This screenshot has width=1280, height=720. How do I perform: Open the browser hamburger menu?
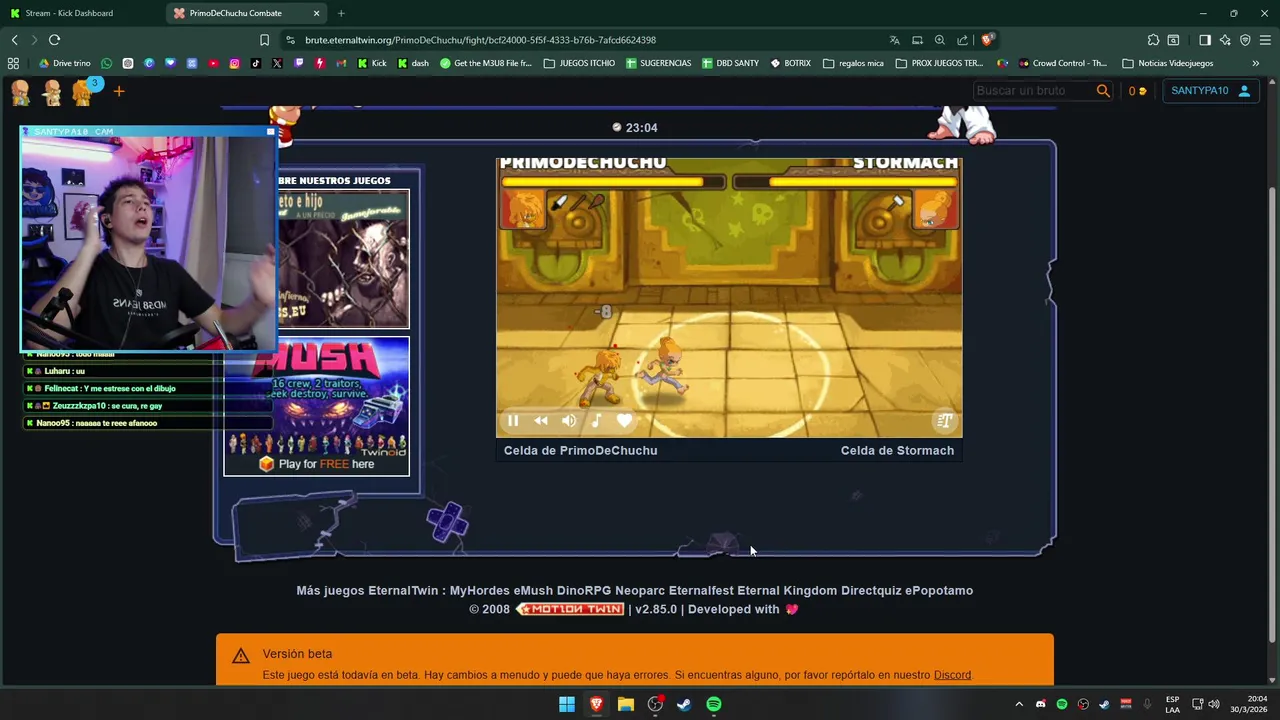[1265, 40]
